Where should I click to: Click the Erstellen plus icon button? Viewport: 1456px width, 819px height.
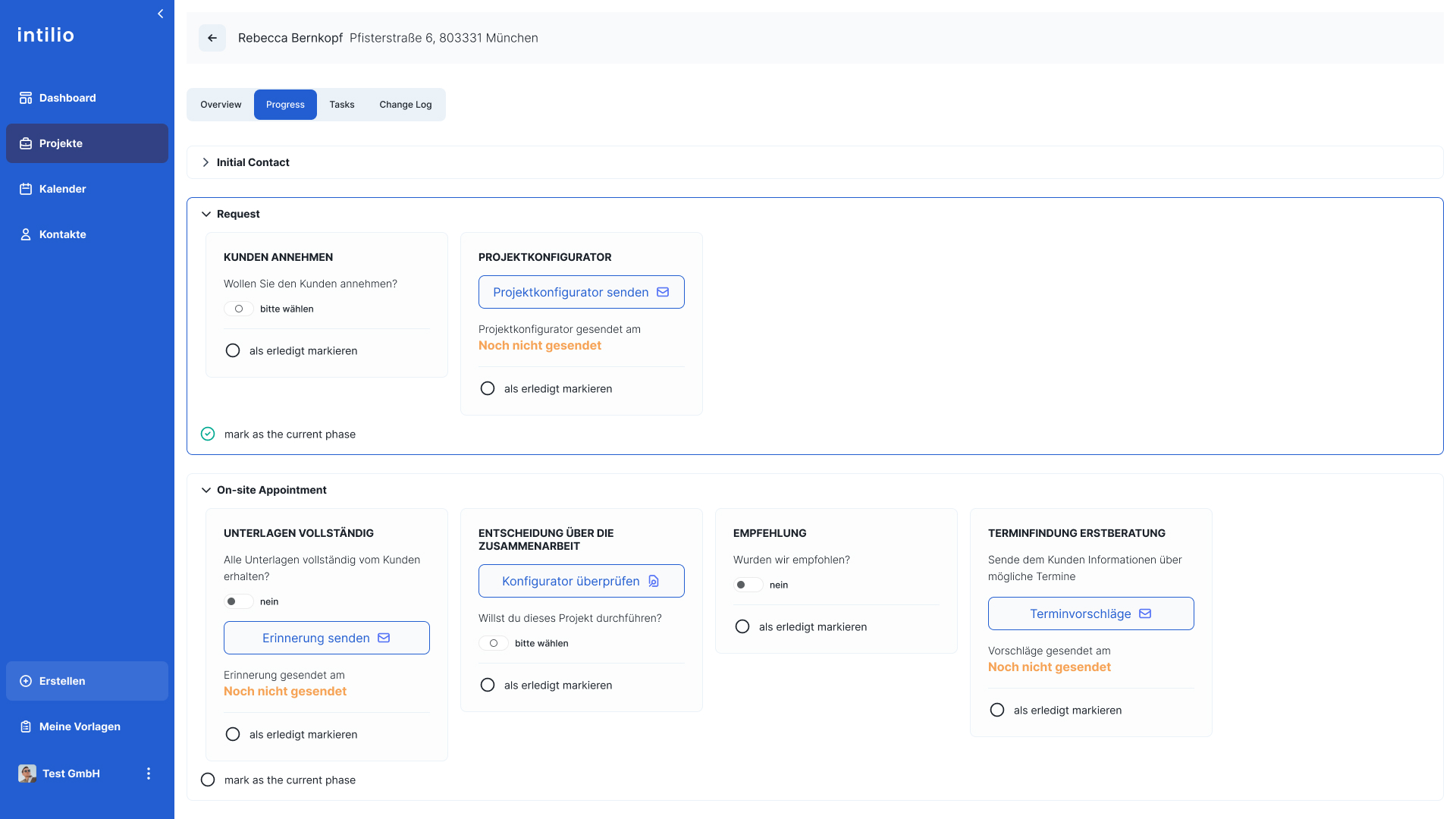pyautogui.click(x=26, y=681)
